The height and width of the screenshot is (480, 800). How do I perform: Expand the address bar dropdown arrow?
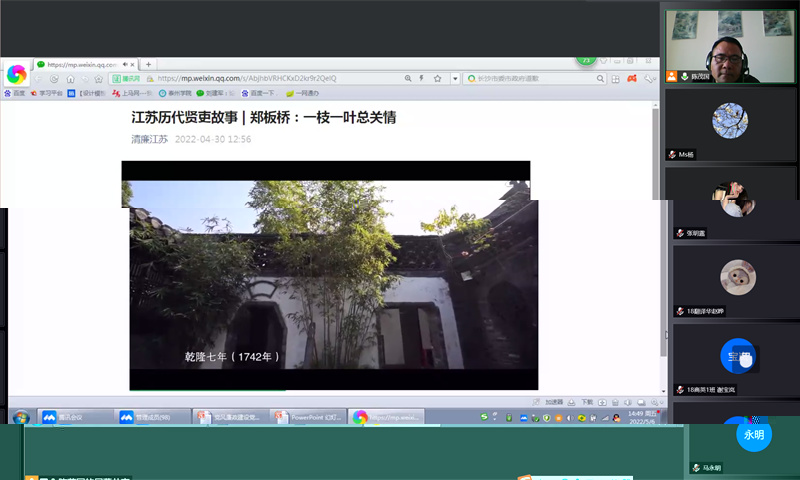point(455,79)
